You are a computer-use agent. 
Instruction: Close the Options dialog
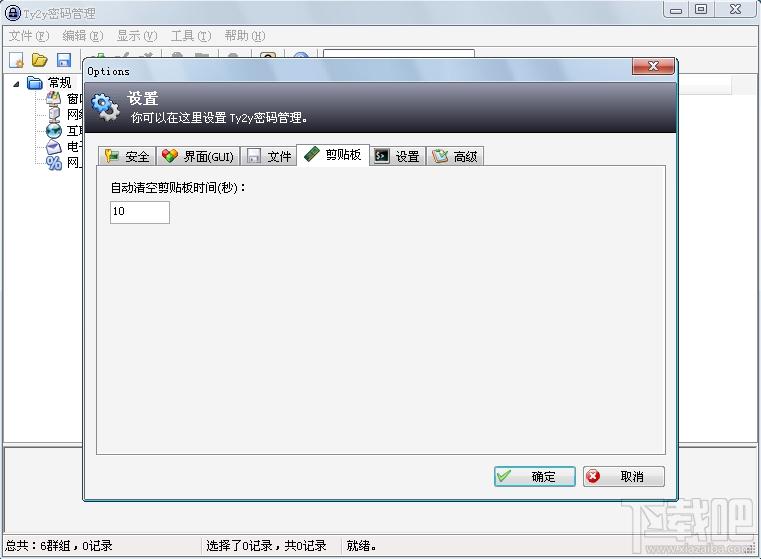click(x=653, y=66)
